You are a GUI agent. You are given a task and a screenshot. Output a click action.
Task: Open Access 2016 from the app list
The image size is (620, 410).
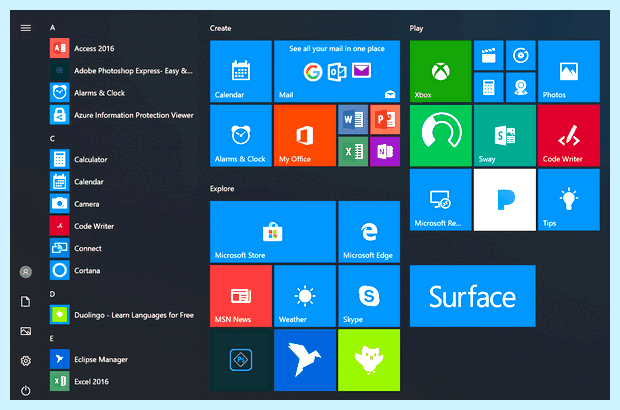[x=123, y=48]
